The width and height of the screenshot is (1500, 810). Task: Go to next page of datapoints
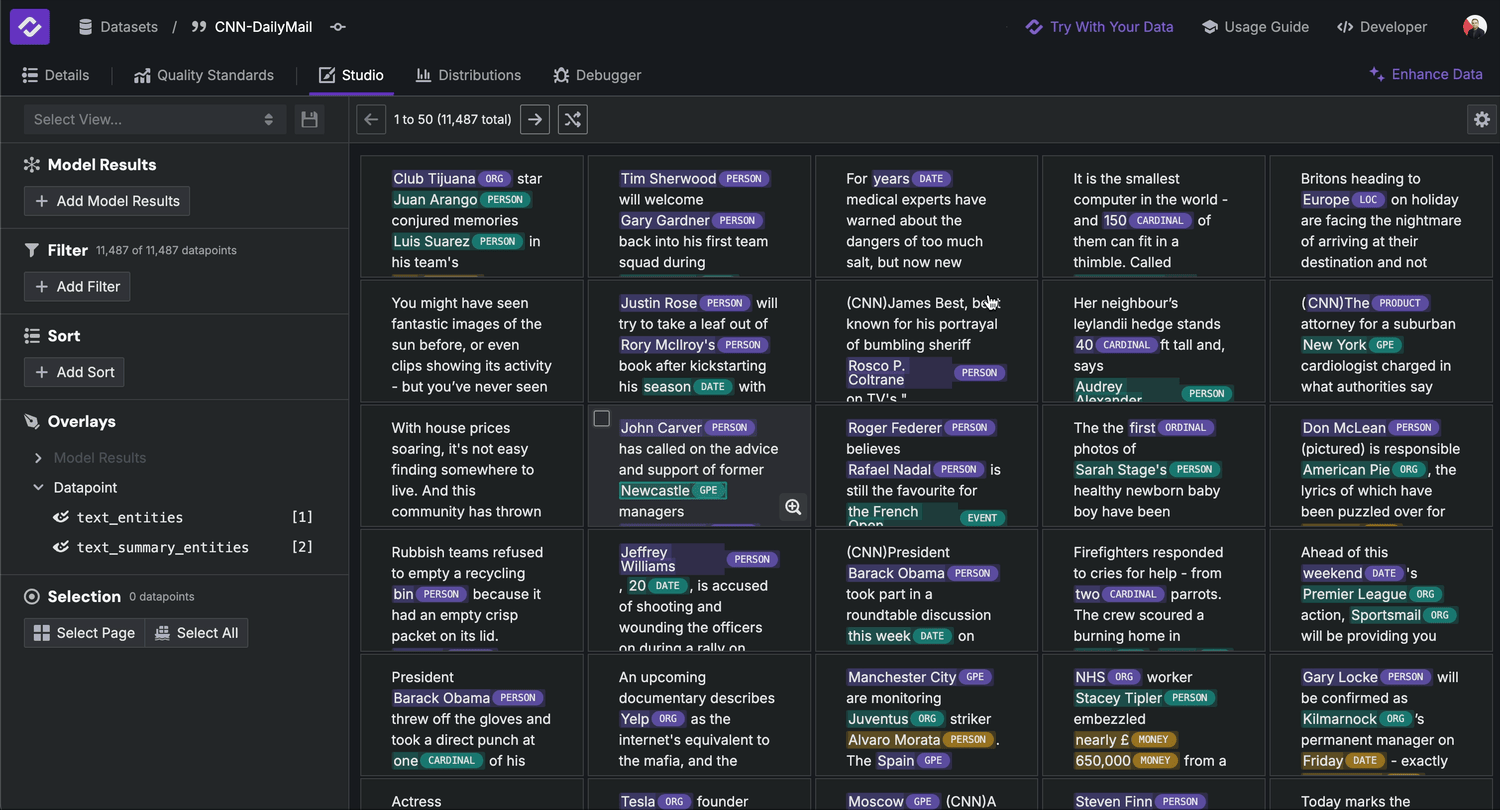(x=535, y=120)
